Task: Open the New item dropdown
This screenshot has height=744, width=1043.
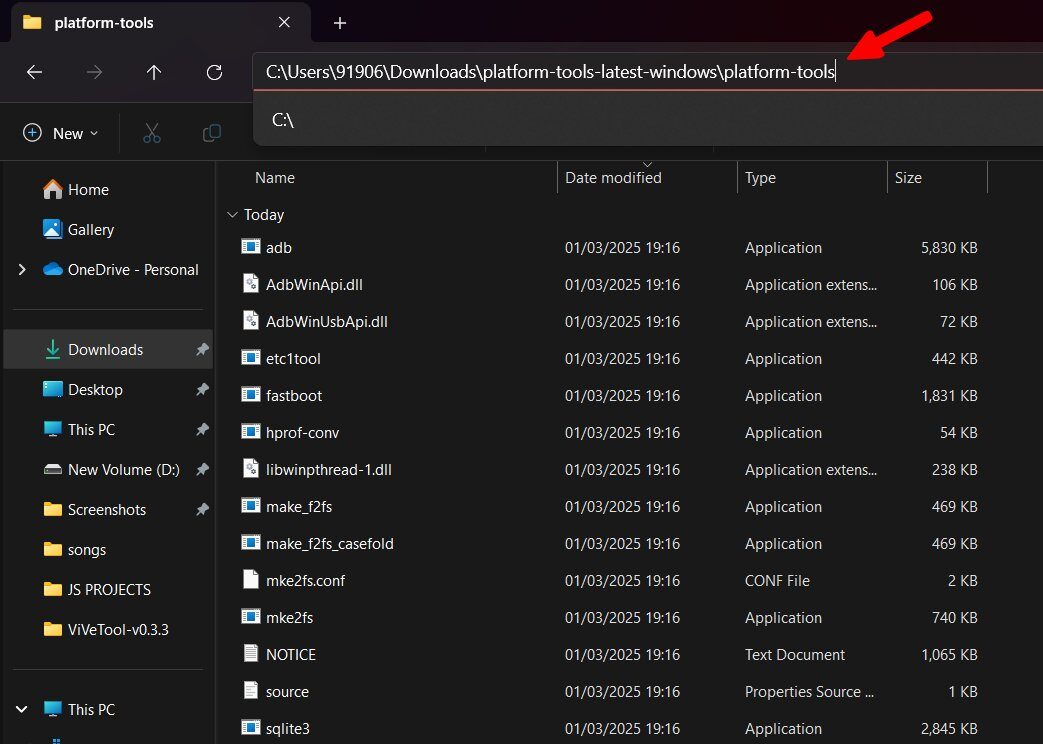Action: coord(61,133)
